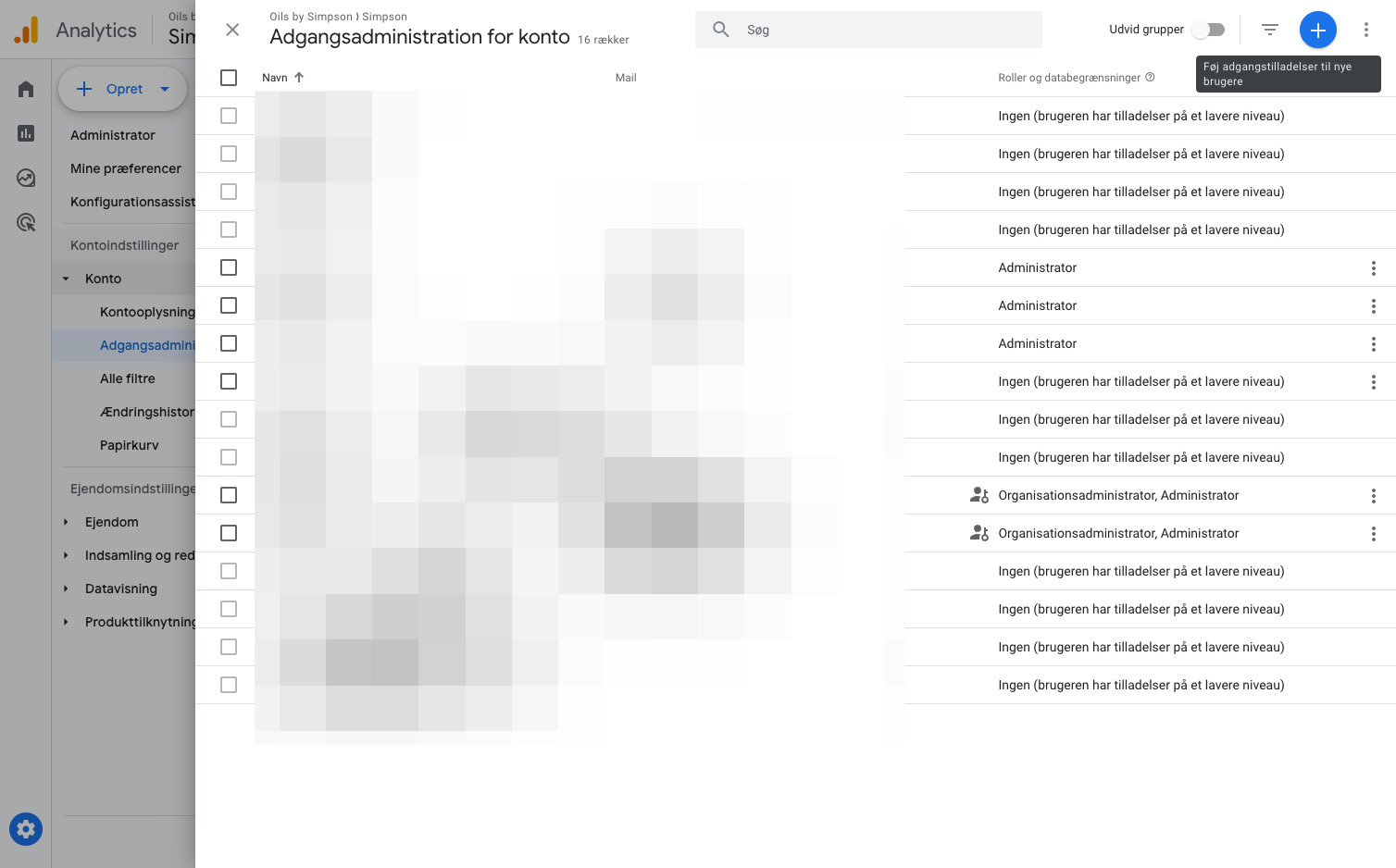Image resolution: width=1396 pixels, height=868 pixels.
Task: Close the Adgangsadministration panel
Action: 232,30
